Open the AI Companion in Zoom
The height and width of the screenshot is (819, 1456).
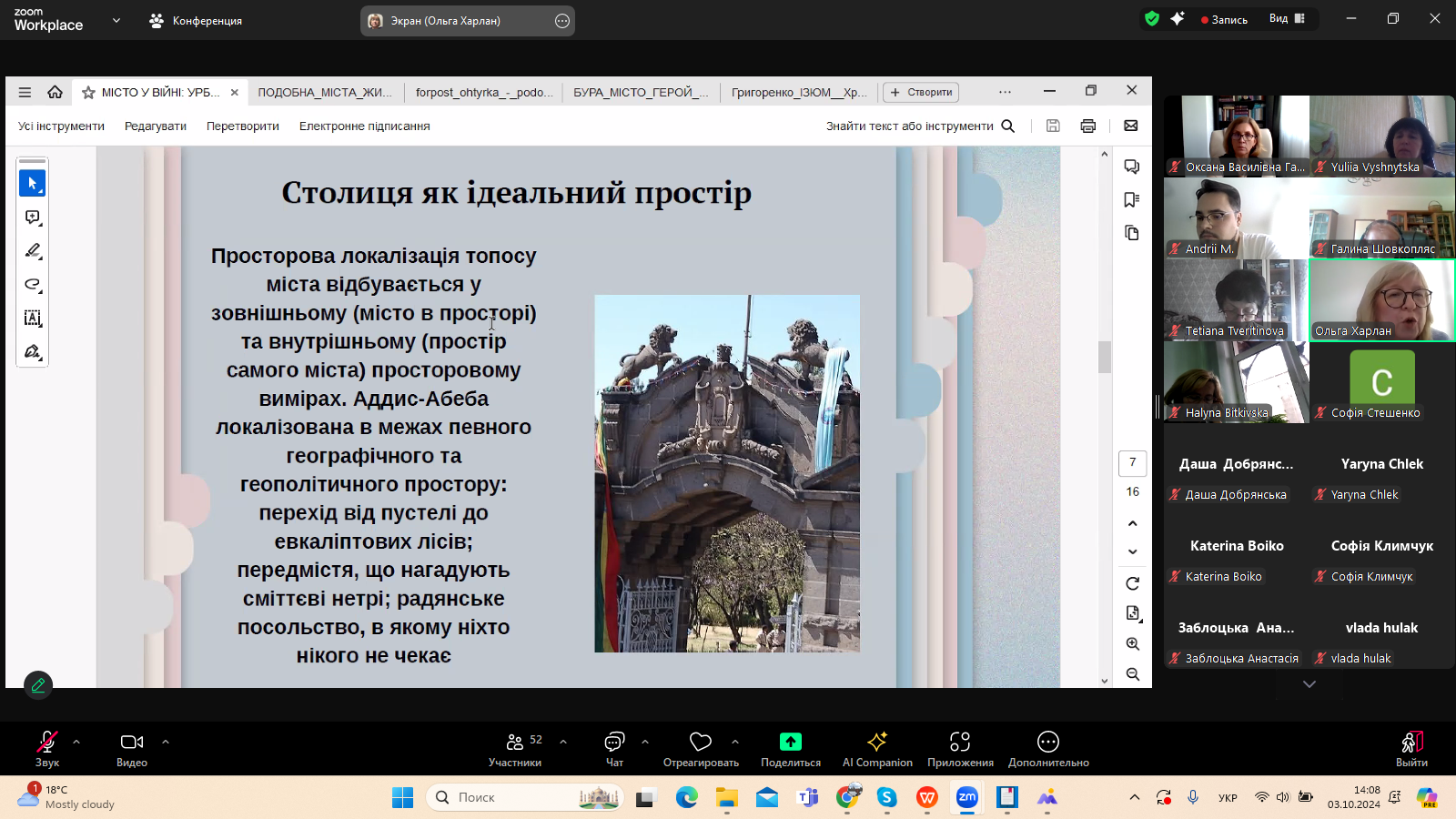(x=876, y=749)
